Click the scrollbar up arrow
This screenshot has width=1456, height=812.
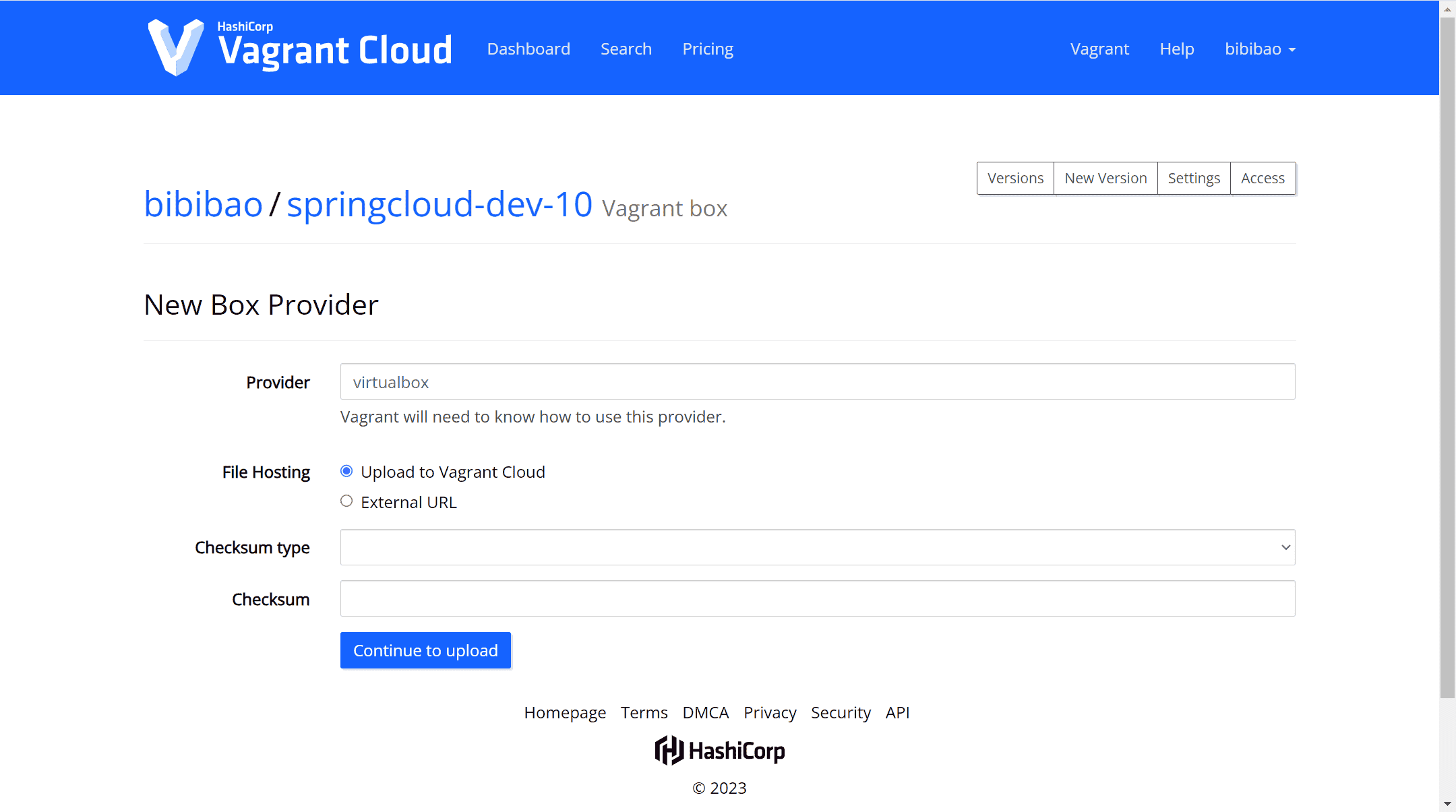pyautogui.click(x=1447, y=9)
